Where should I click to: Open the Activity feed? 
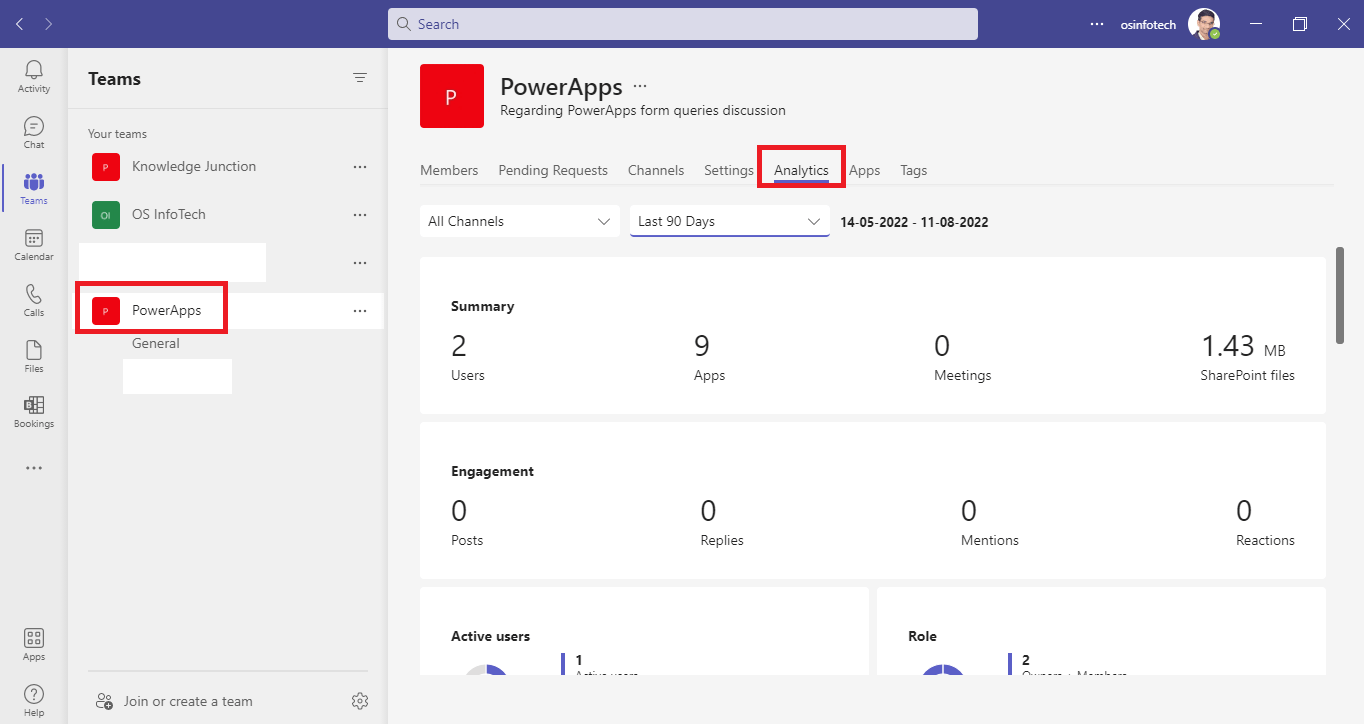point(34,76)
